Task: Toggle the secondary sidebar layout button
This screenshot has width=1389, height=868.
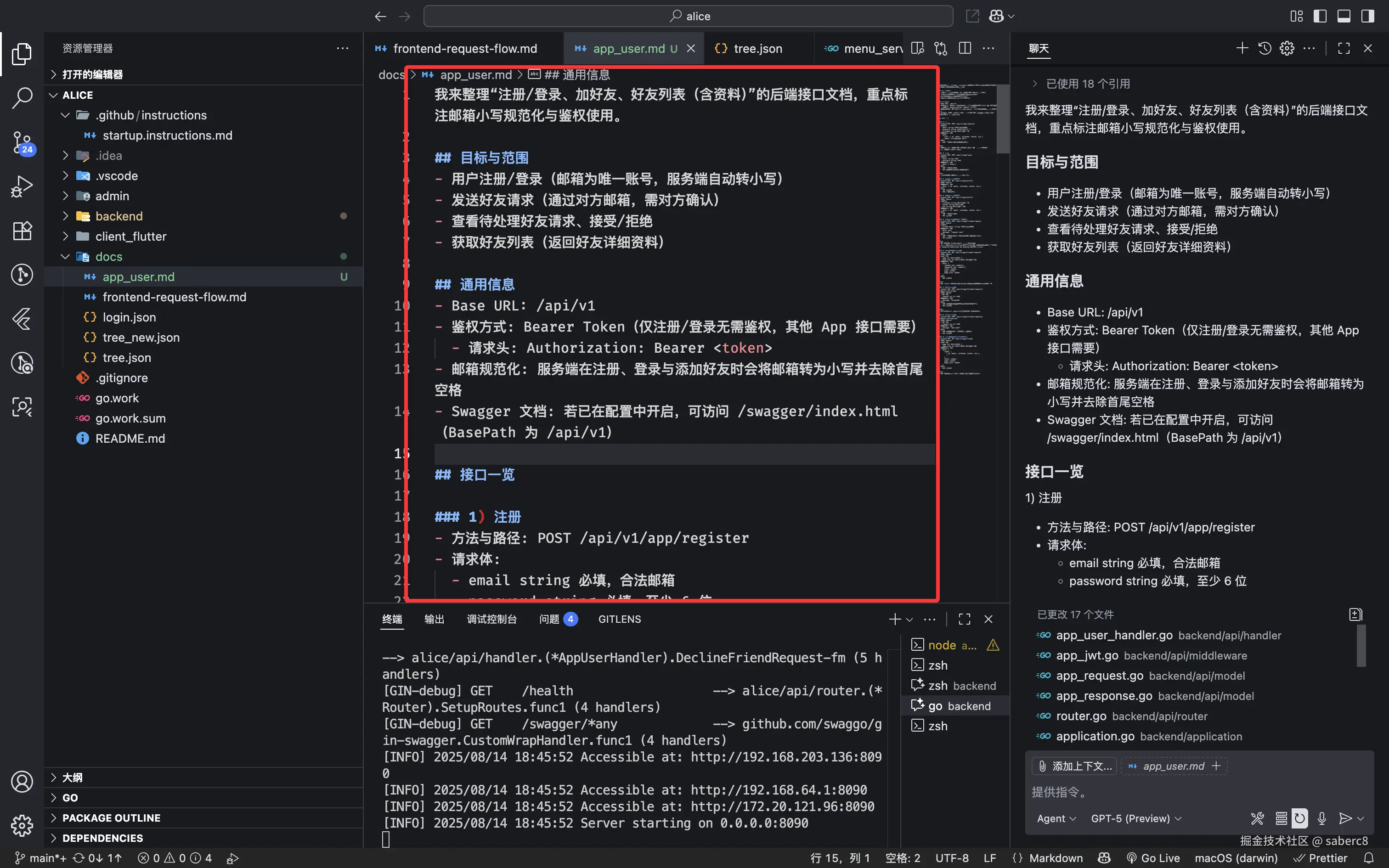Action: point(1368,16)
